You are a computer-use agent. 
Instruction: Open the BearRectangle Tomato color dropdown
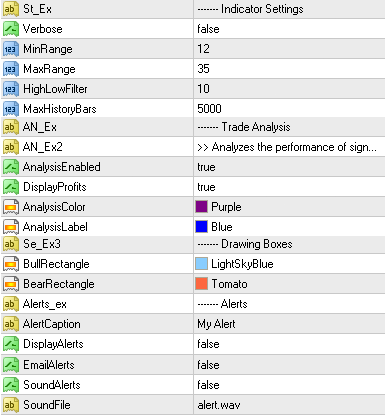289,284
